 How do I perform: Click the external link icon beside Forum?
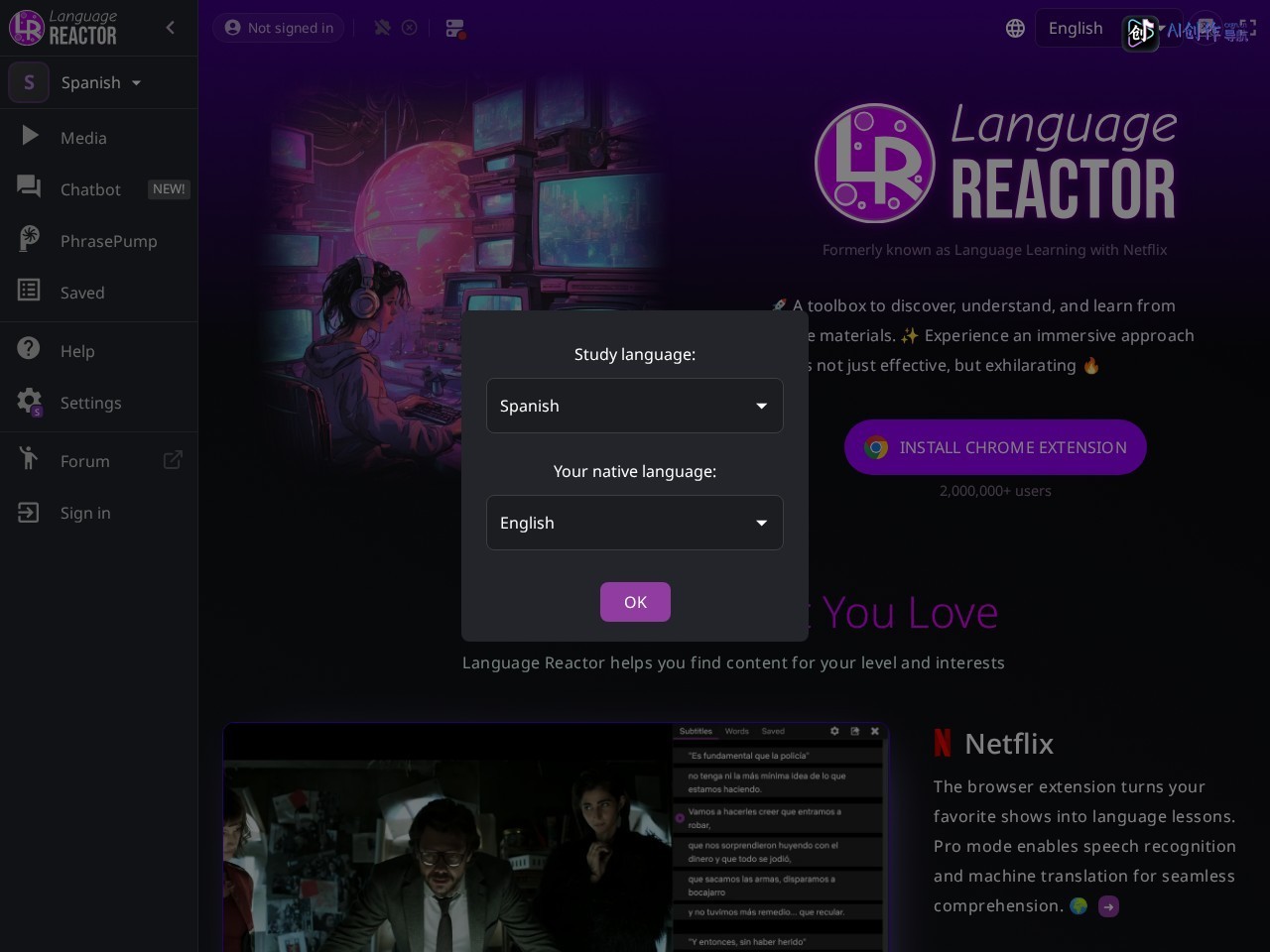(x=173, y=460)
